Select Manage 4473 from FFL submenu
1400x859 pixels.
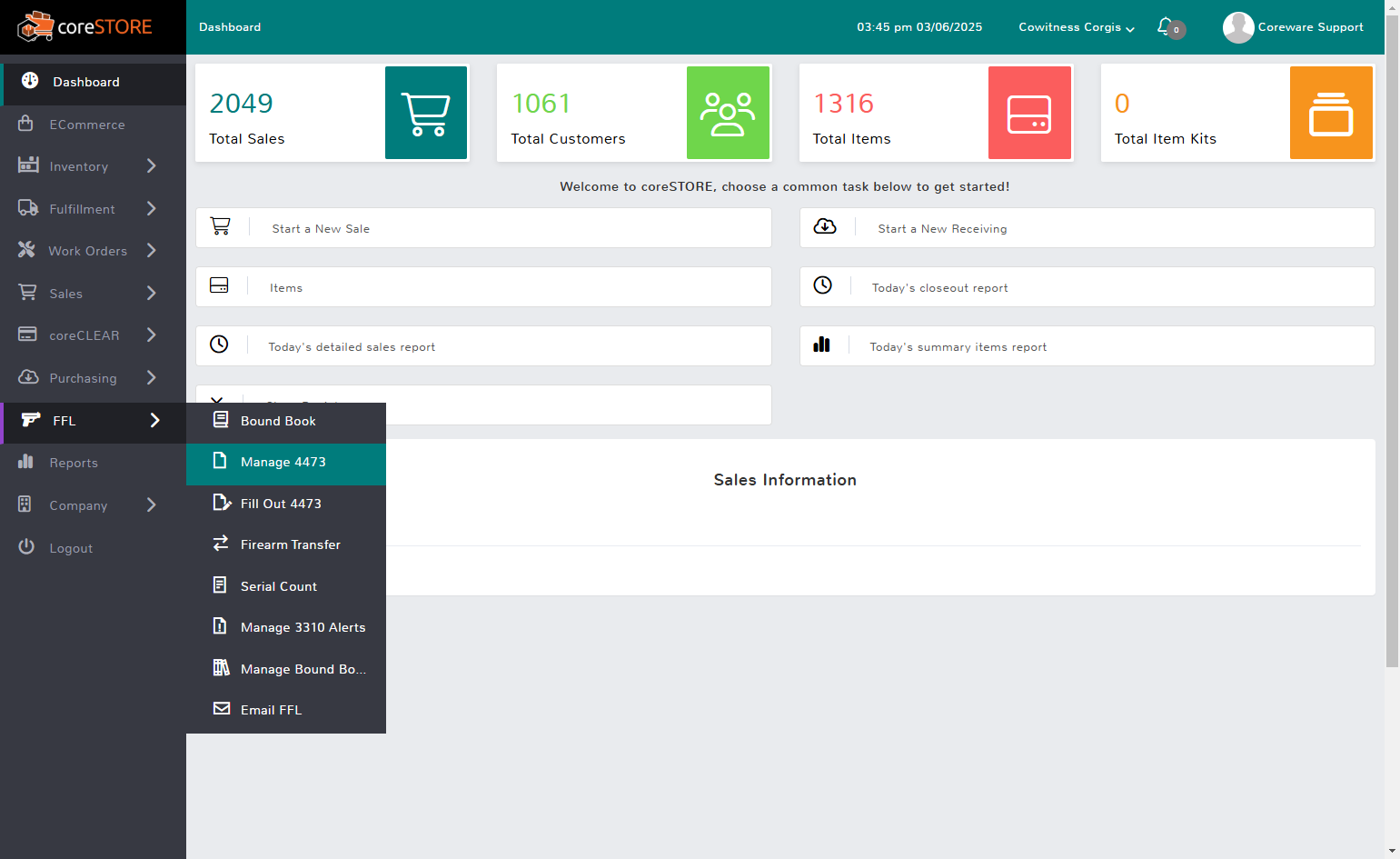pyautogui.click(x=286, y=464)
